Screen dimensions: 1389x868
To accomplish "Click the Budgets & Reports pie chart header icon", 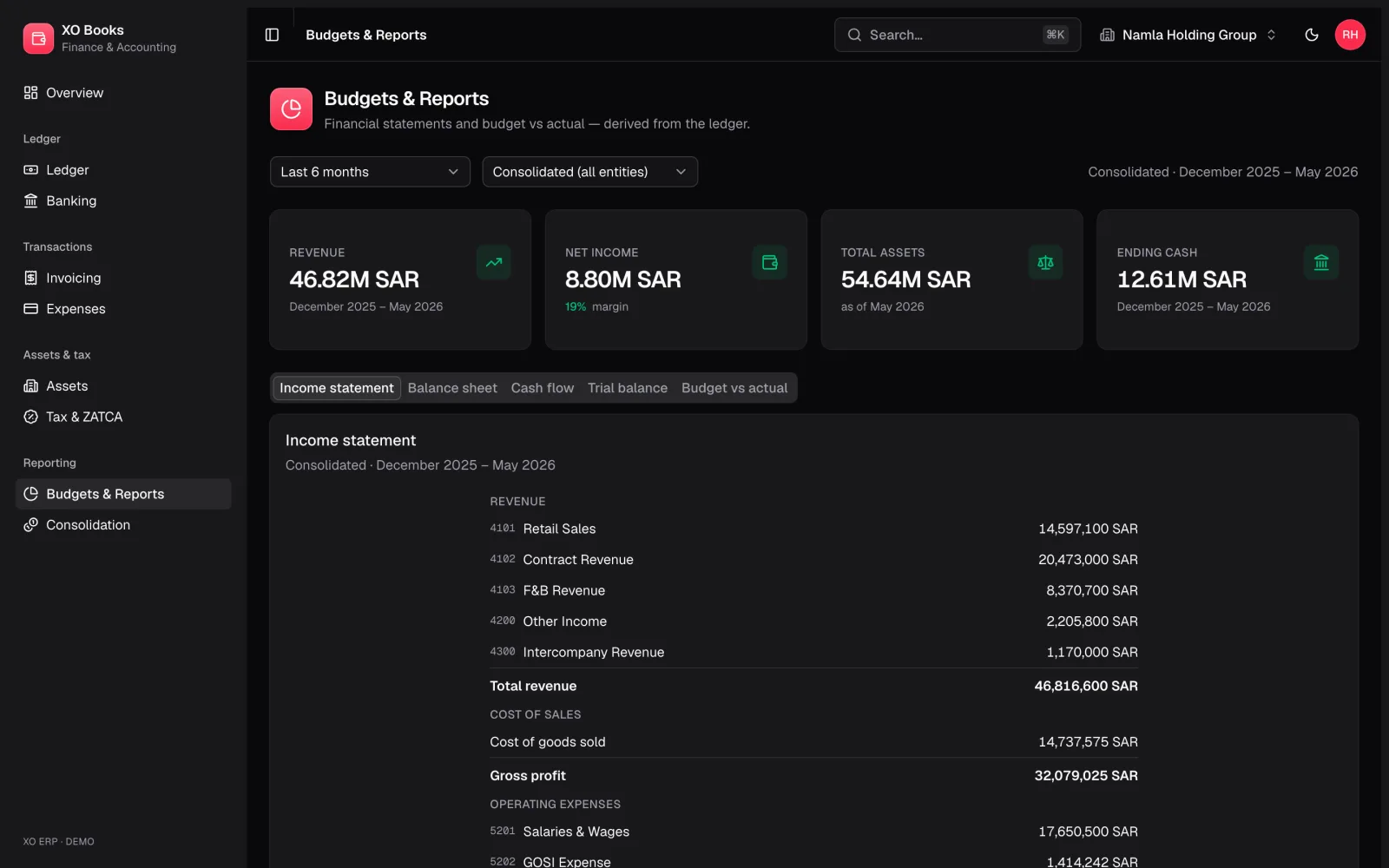I will [291, 109].
